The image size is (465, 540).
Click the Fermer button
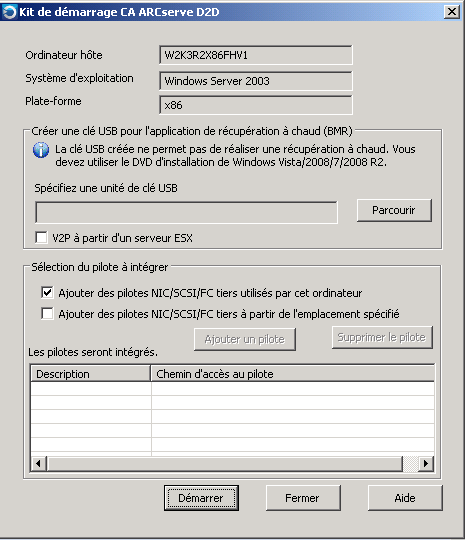point(303,498)
